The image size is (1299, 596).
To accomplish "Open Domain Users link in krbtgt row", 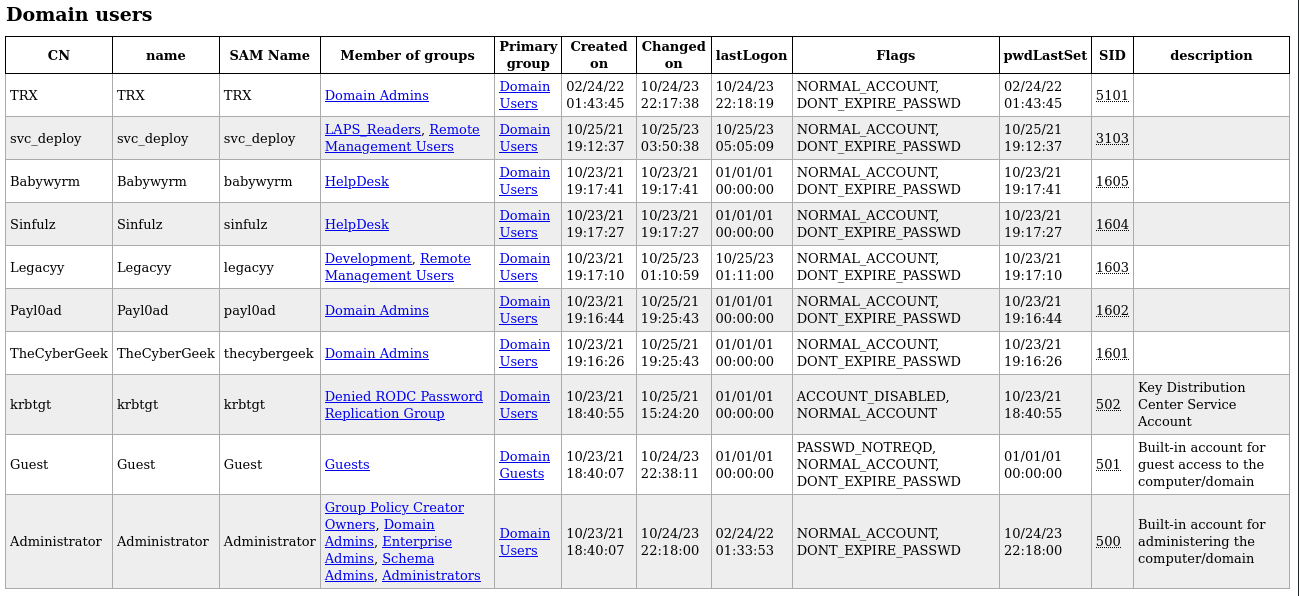I will (x=525, y=405).
